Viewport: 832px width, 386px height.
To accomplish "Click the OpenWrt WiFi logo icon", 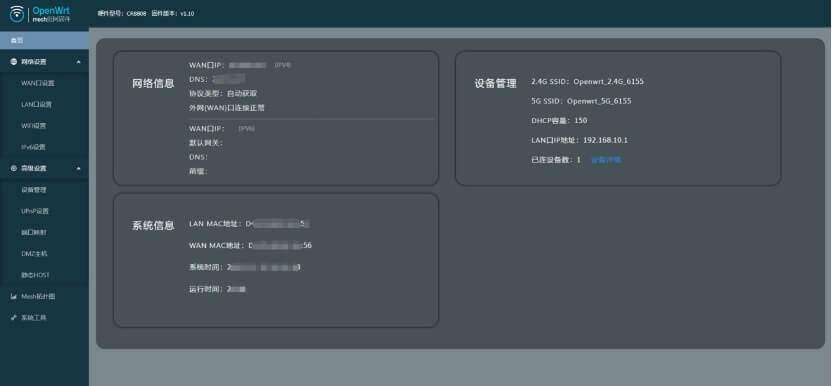I will (x=17, y=13).
